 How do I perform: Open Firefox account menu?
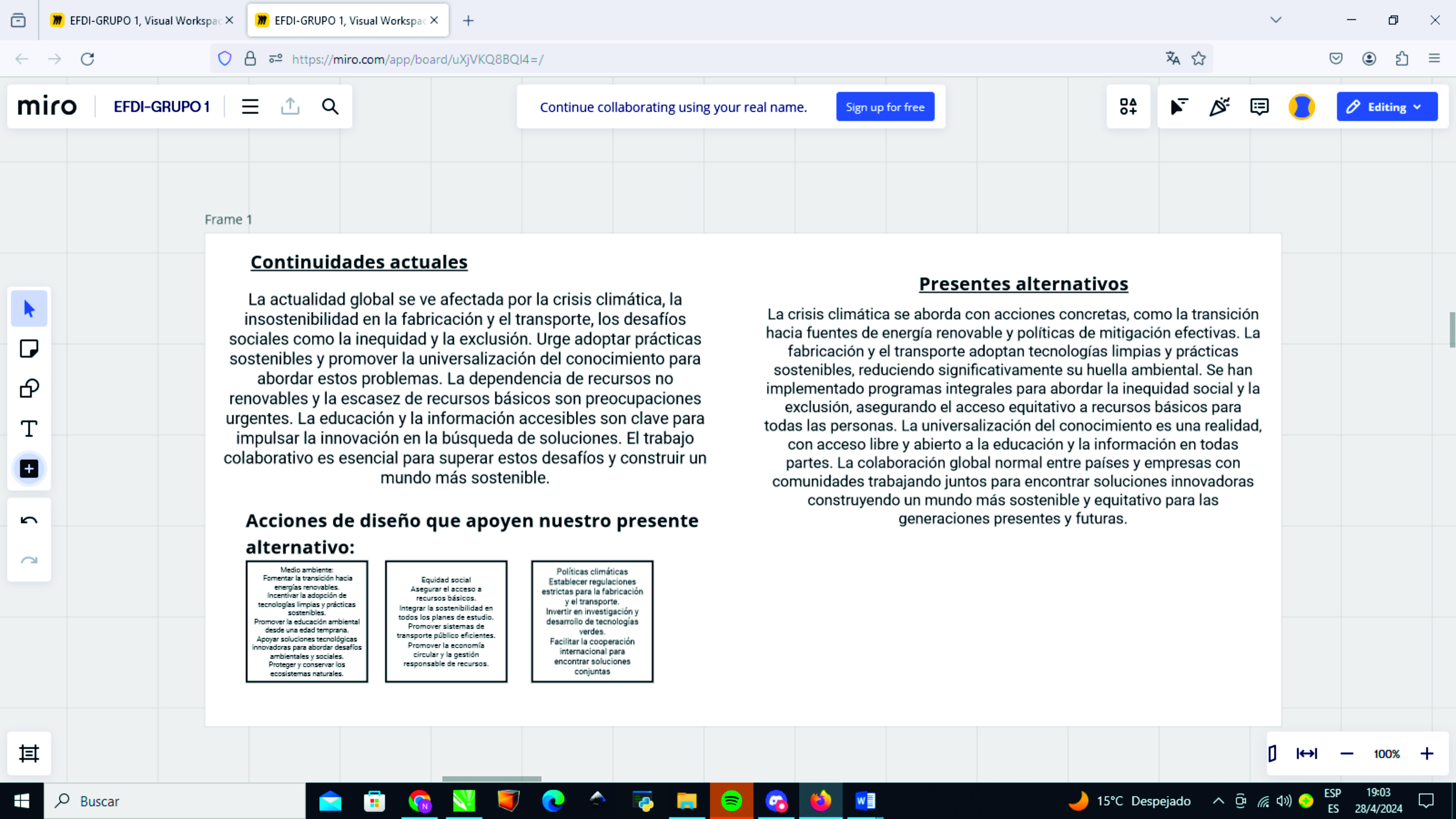tap(1369, 58)
